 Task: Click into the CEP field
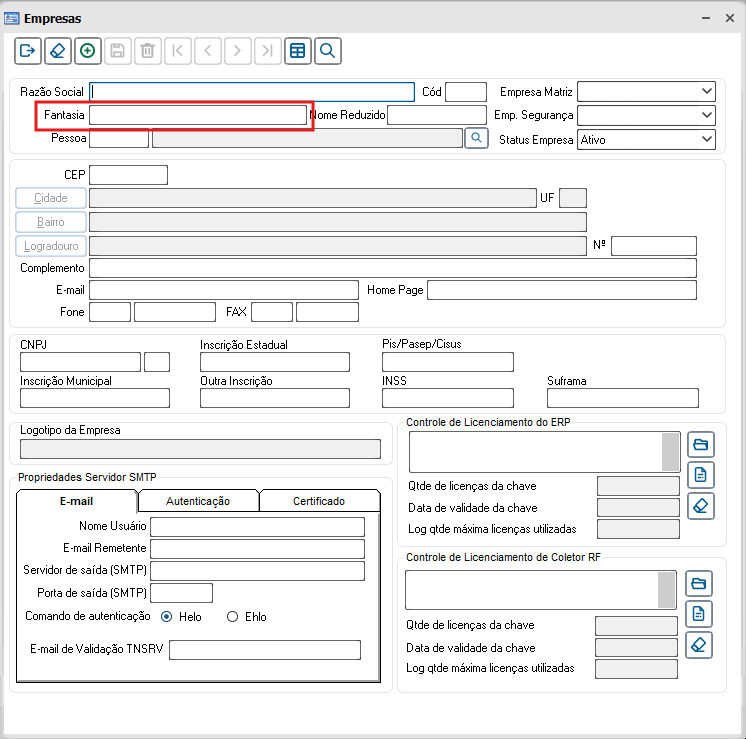coord(128,175)
